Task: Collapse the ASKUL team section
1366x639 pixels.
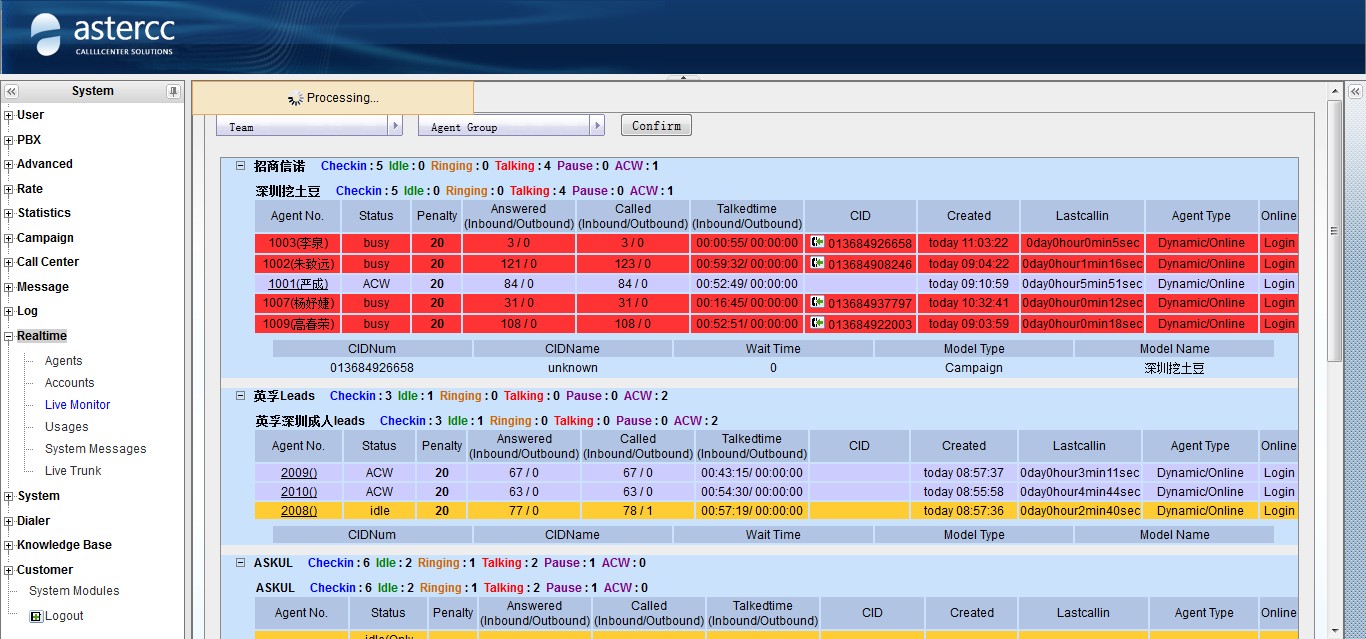Action: [240, 563]
